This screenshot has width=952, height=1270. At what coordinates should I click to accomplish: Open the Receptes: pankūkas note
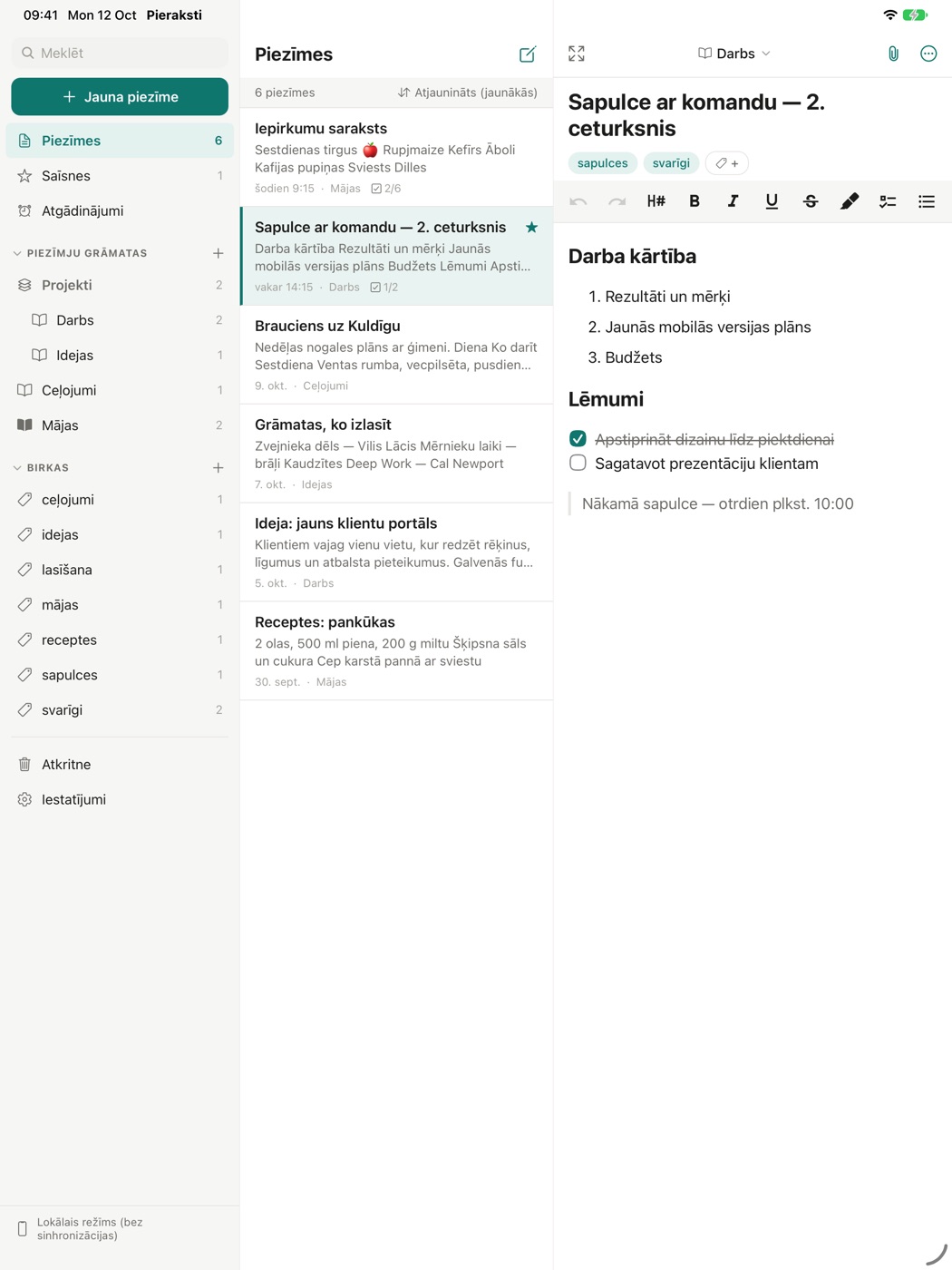pyautogui.click(x=396, y=651)
